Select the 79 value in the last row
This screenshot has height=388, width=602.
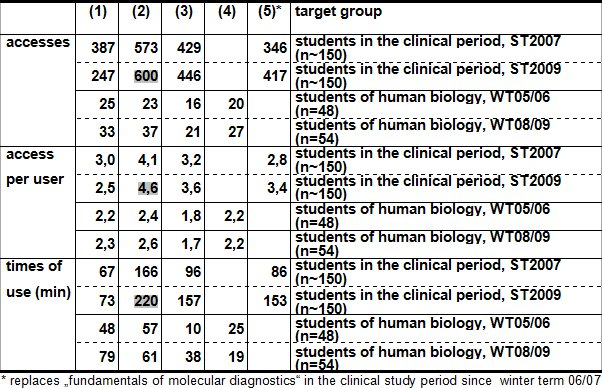coord(107,357)
